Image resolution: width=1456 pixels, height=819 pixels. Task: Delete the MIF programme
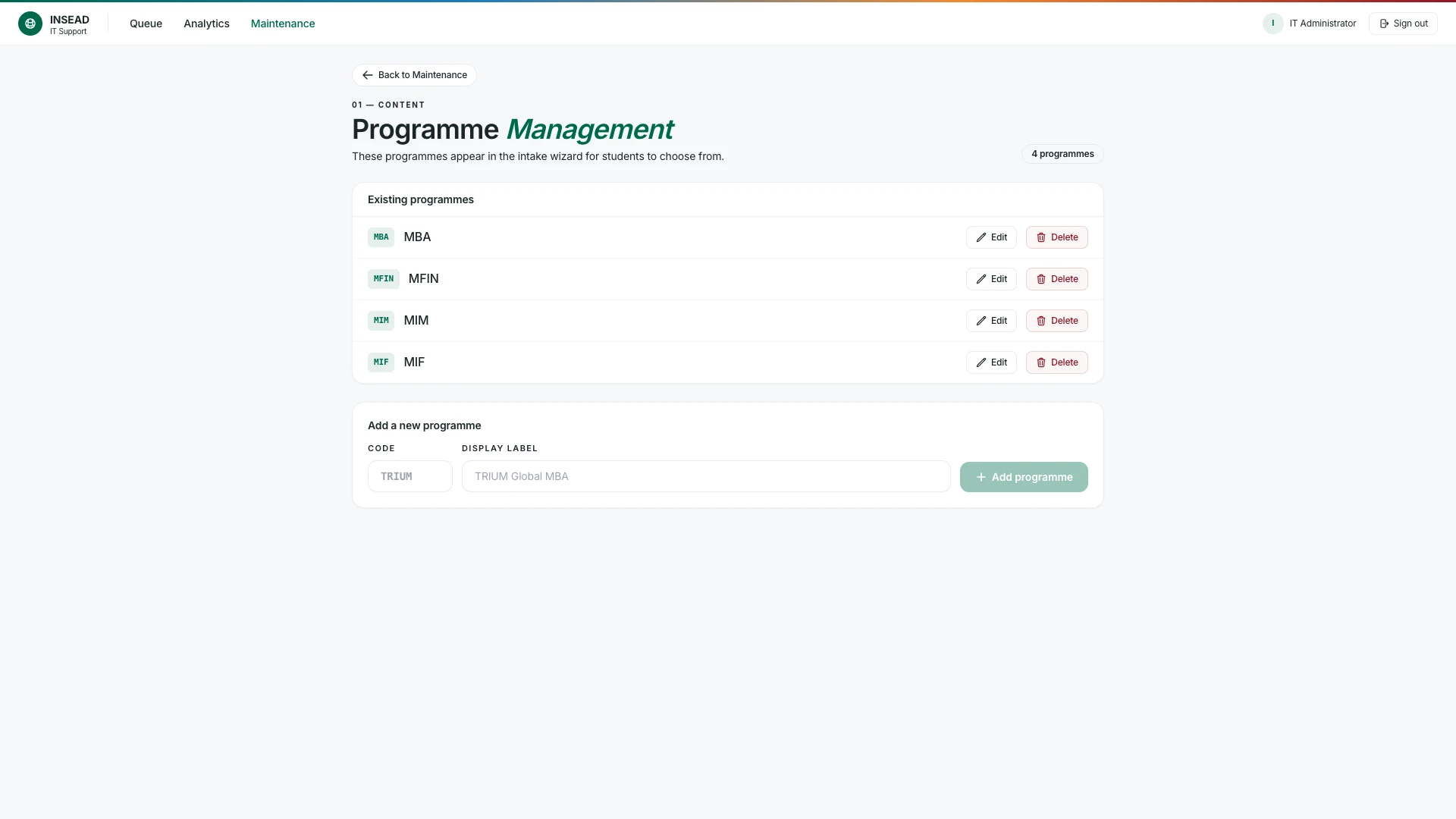click(x=1056, y=362)
